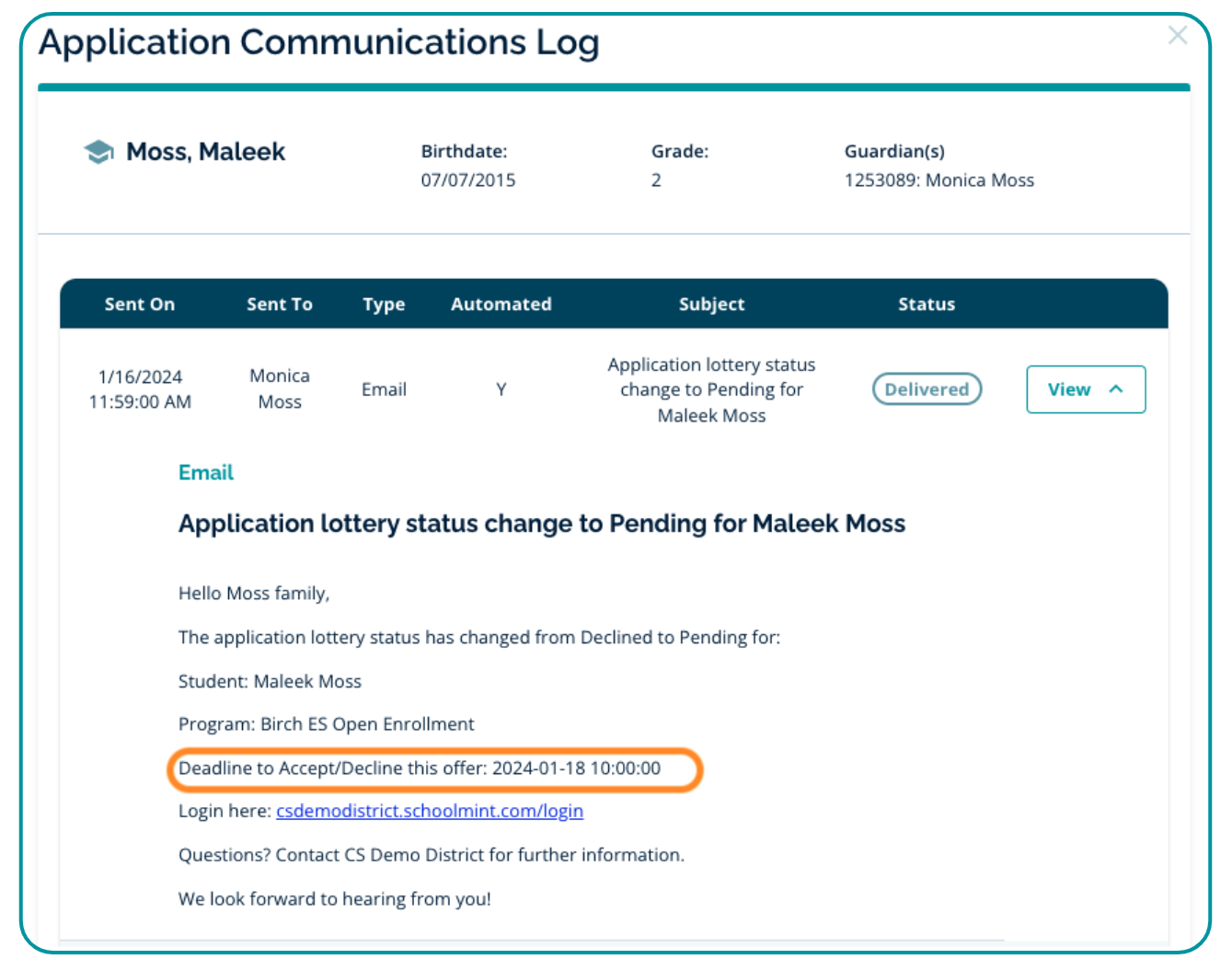Open the csdemodistrict.schoolmint.com/login link
Image resolution: width=1232 pixels, height=959 pixels.
[429, 811]
